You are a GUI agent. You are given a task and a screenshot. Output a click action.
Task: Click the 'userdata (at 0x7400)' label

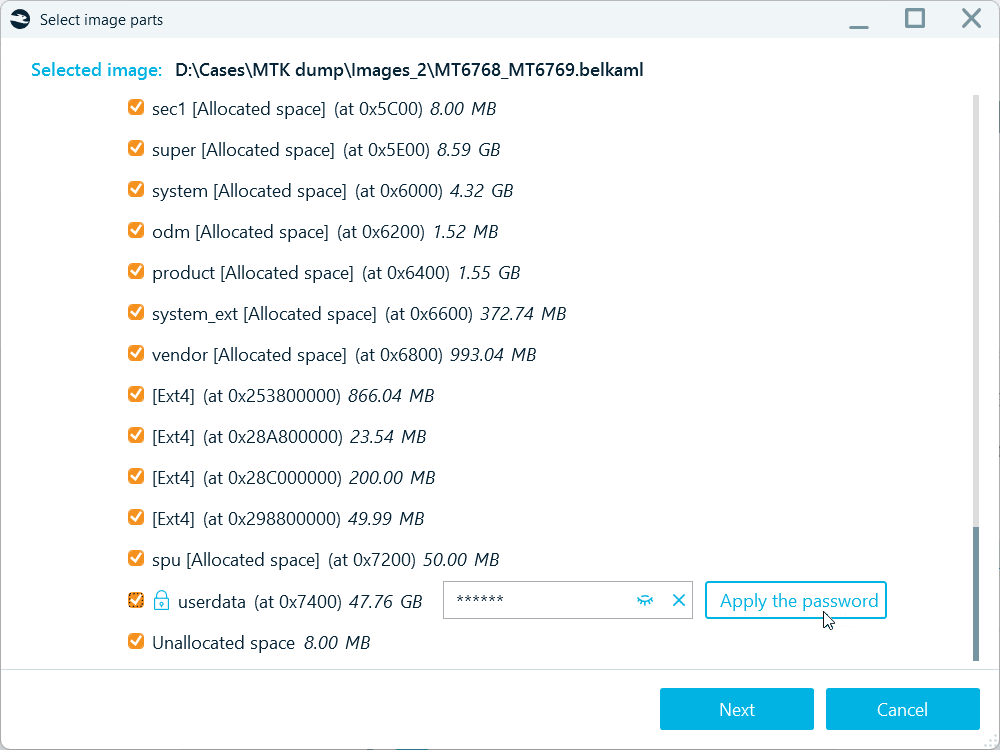coord(260,601)
